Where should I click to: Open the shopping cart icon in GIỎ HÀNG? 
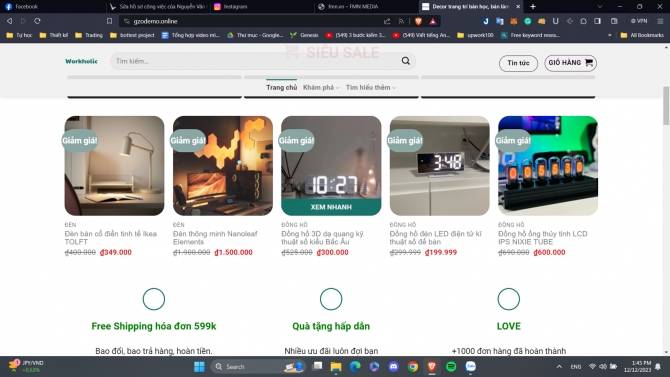[589, 63]
